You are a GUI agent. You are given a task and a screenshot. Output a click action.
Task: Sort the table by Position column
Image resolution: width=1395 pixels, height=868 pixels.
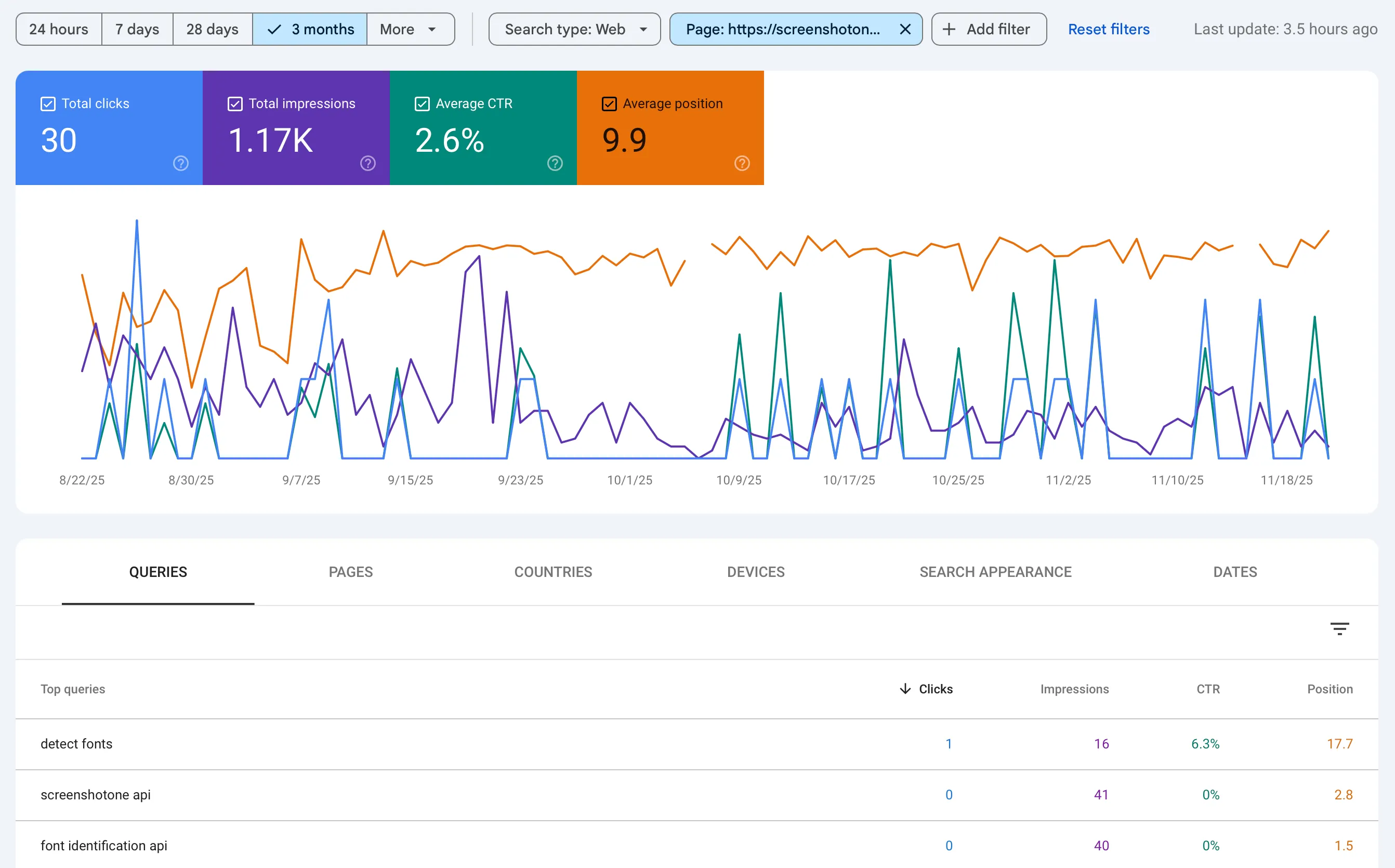pyautogui.click(x=1330, y=689)
